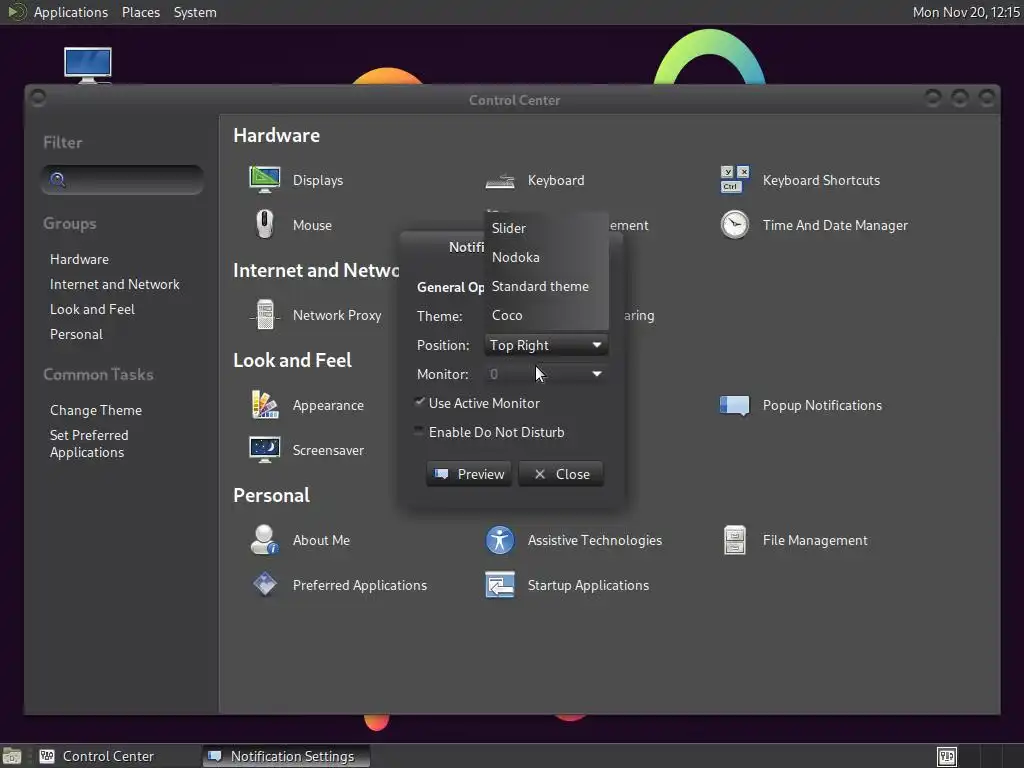The height and width of the screenshot is (768, 1024).
Task: Open the Keyboard Shortcuts icon
Action: [x=735, y=180]
